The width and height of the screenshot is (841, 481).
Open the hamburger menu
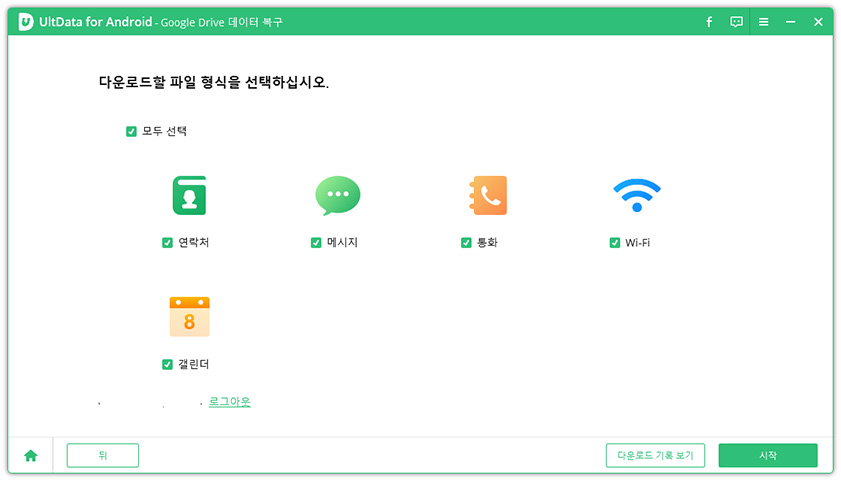[x=763, y=22]
